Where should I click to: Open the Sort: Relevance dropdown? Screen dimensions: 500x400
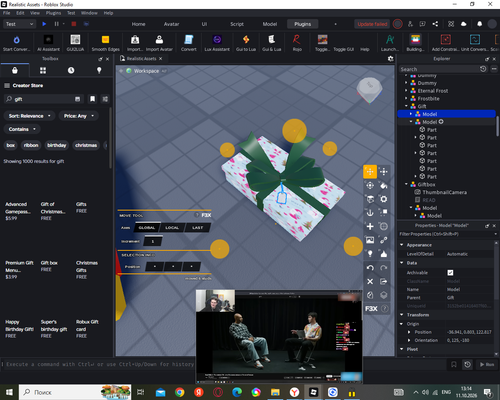click(29, 116)
